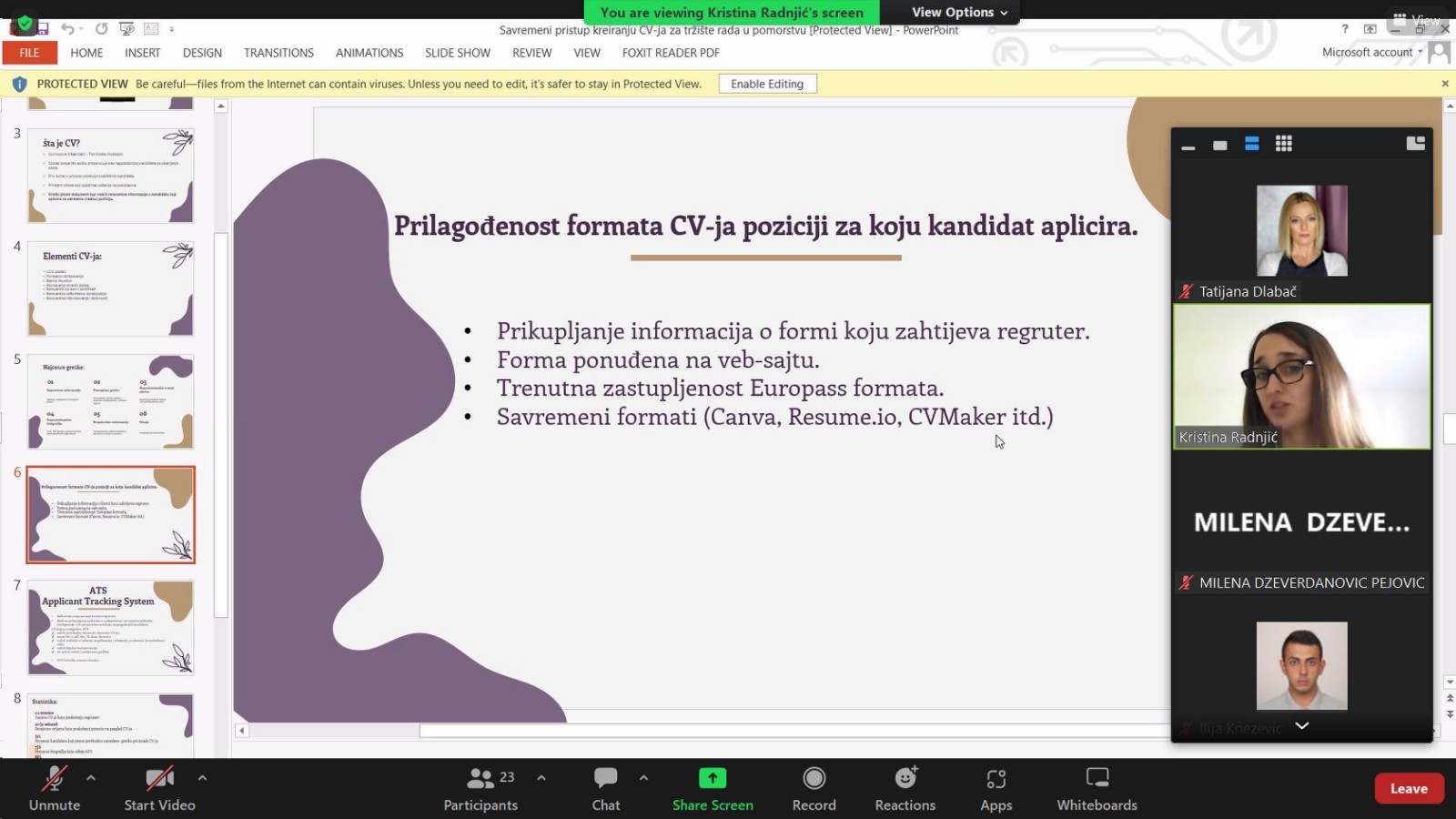
Task: Open the SLIDE SHOW ribbon tab
Action: (457, 53)
